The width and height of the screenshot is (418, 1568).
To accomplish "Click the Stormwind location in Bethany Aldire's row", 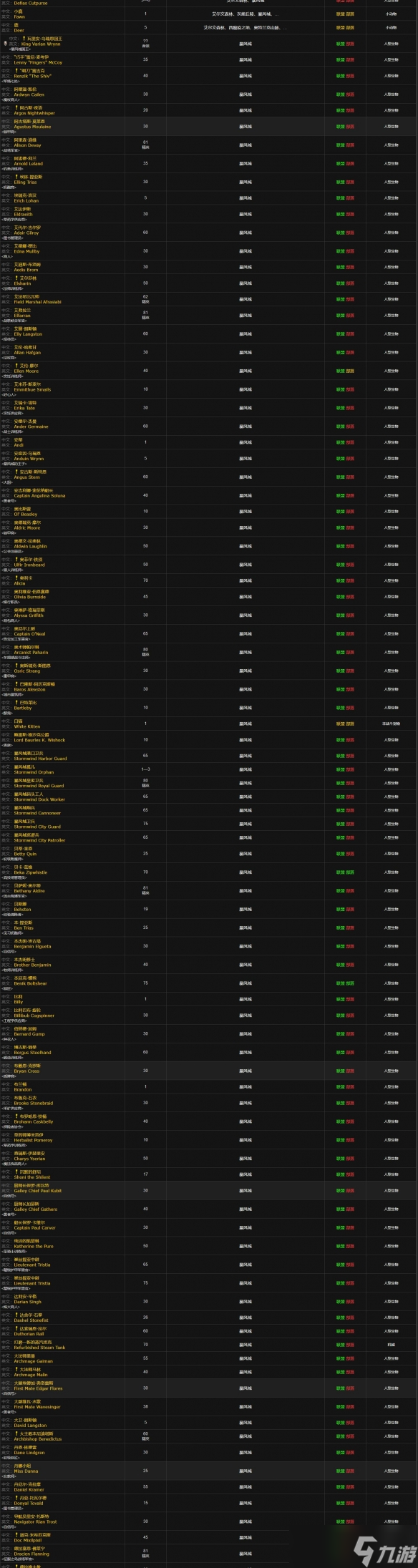I will click(246, 889).
